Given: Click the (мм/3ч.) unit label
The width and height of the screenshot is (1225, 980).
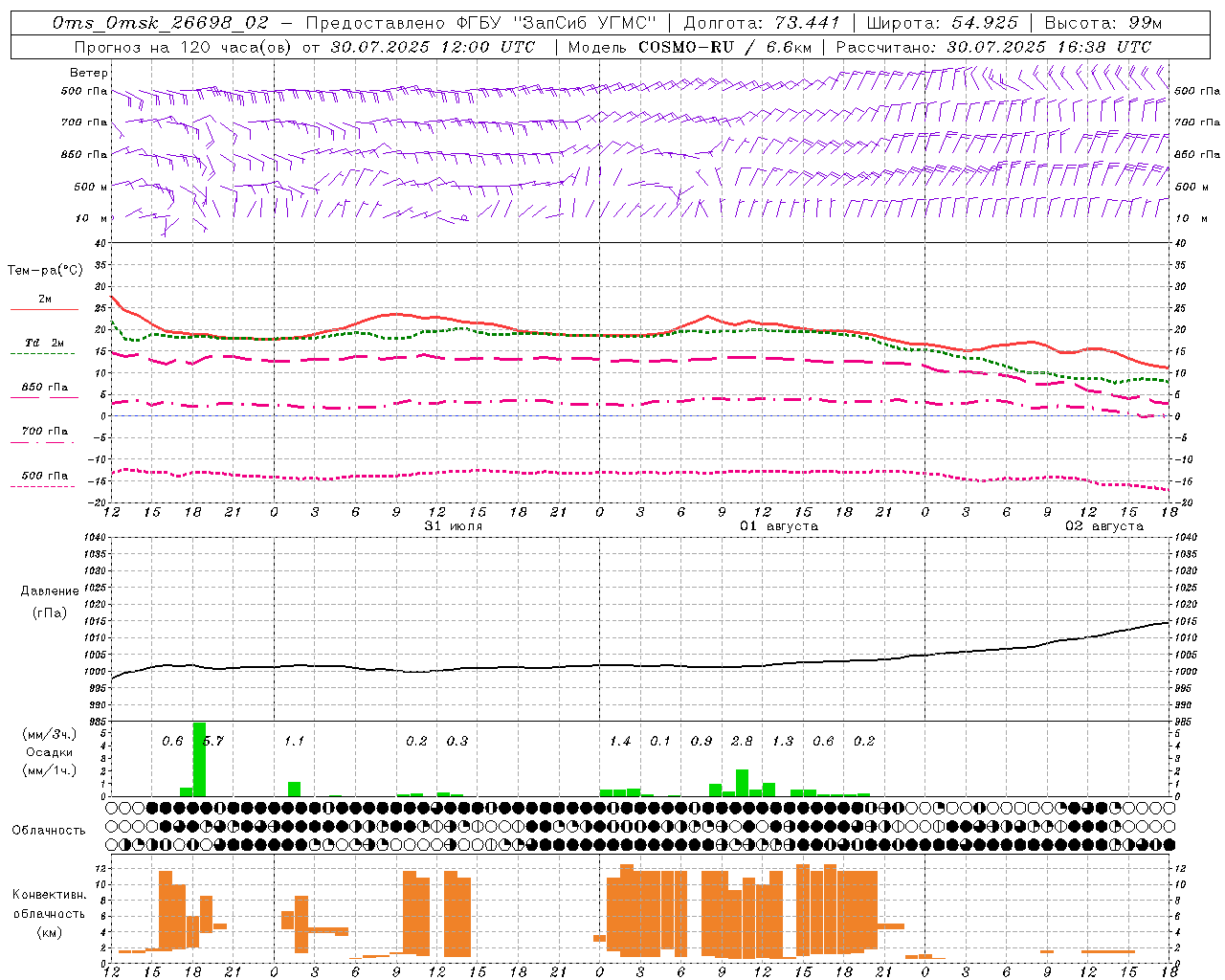Looking at the screenshot, I should point(50,735).
